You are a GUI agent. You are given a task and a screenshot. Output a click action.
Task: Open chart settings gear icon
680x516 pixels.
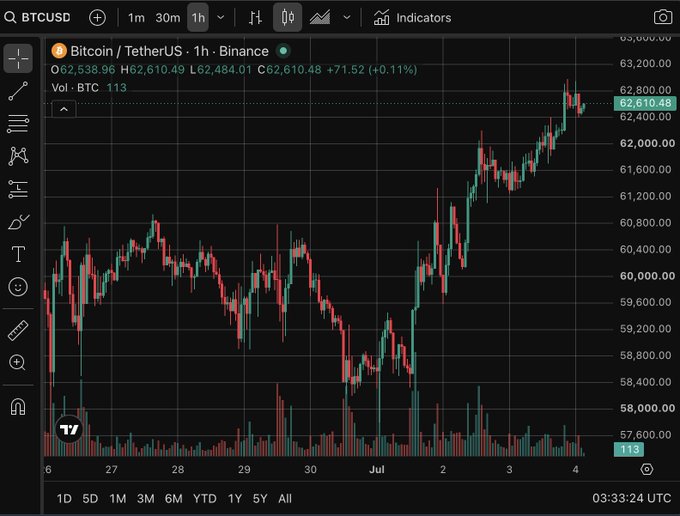[x=647, y=469]
